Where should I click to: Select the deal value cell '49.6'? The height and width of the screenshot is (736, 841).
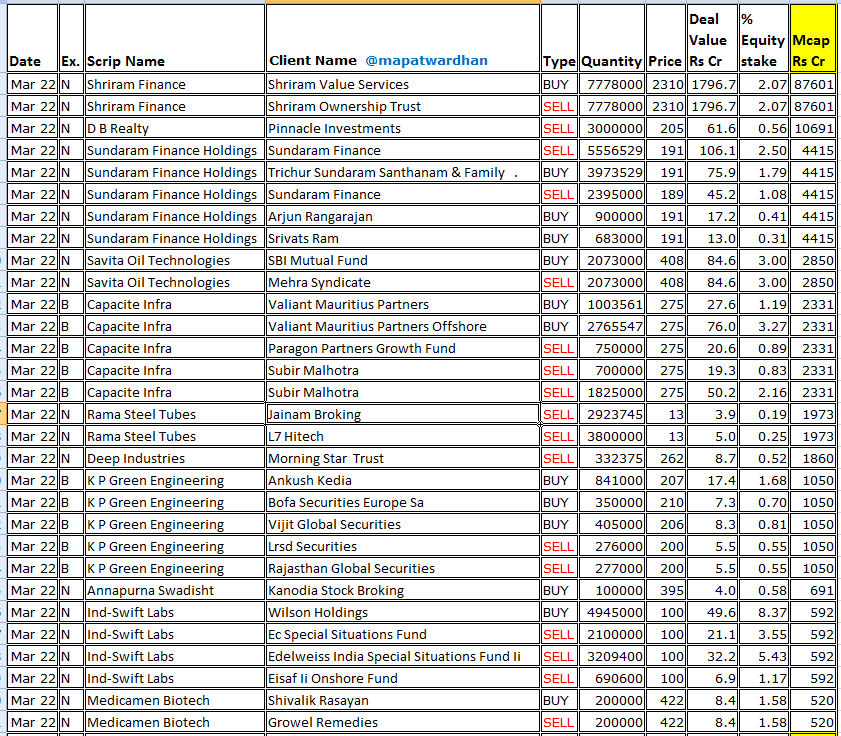(x=712, y=612)
